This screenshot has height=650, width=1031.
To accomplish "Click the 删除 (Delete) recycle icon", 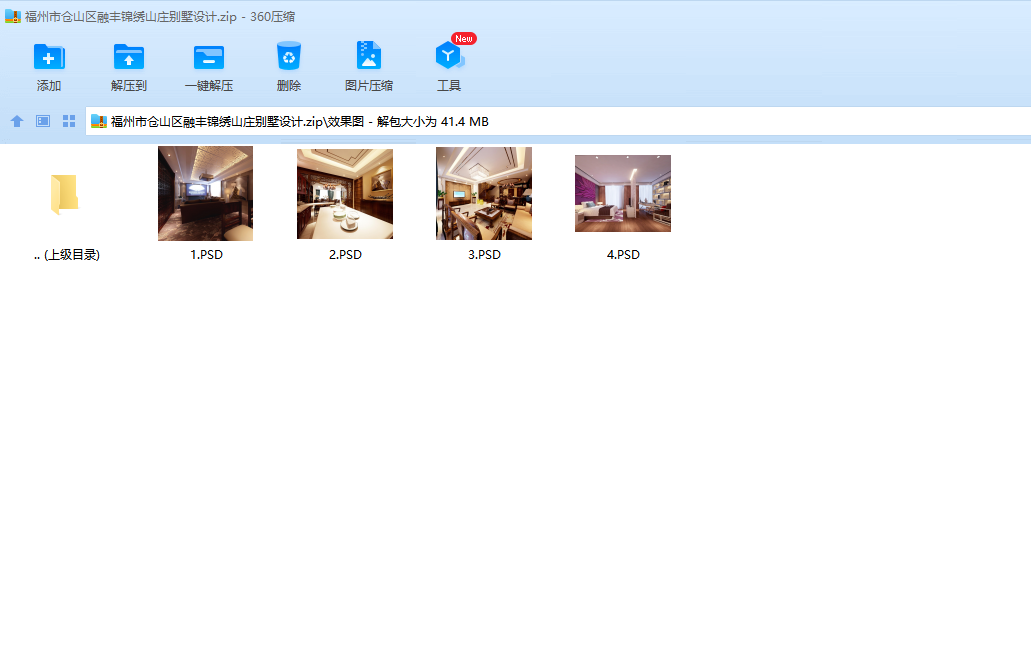I will point(289,57).
